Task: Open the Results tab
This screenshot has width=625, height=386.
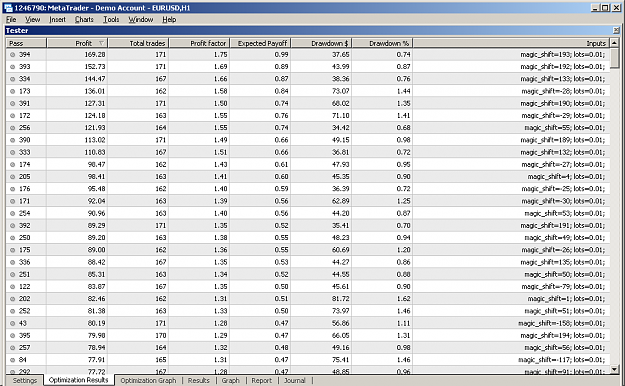Action: coord(199,380)
